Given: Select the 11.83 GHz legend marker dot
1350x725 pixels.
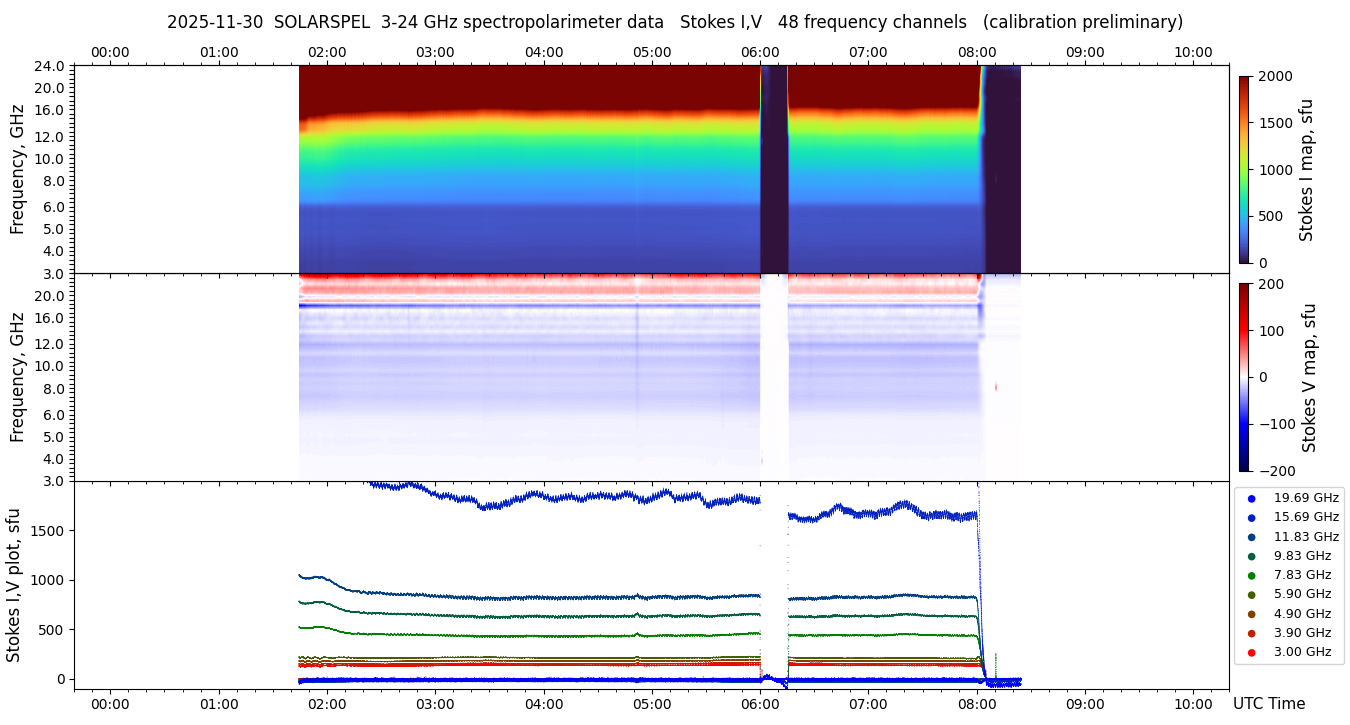Looking at the screenshot, I should pos(1251,537).
